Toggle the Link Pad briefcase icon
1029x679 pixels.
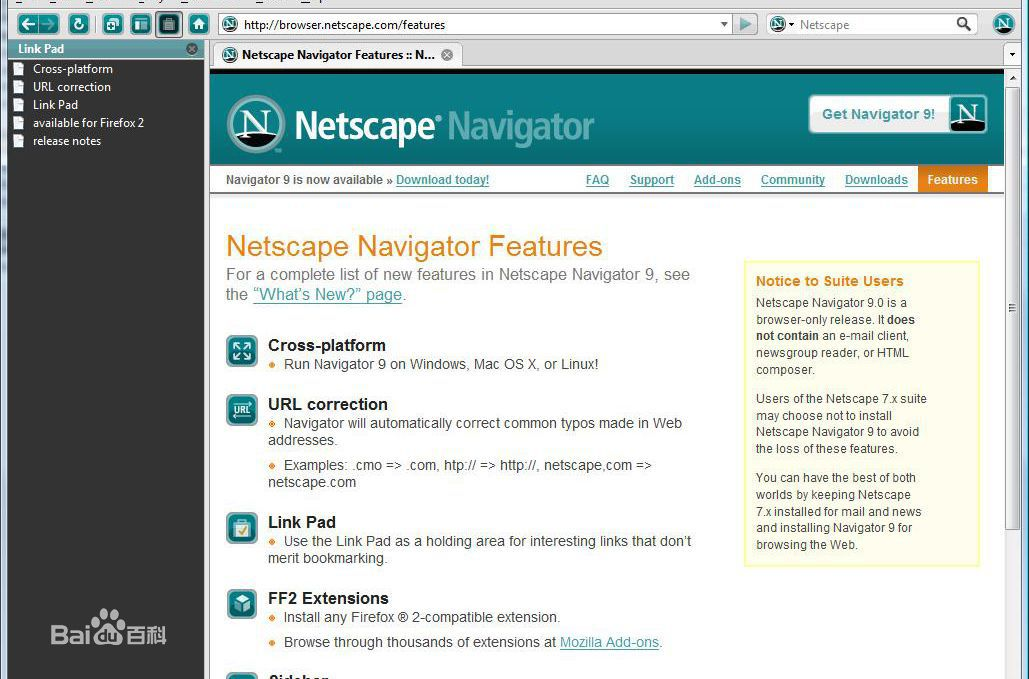pos(169,24)
